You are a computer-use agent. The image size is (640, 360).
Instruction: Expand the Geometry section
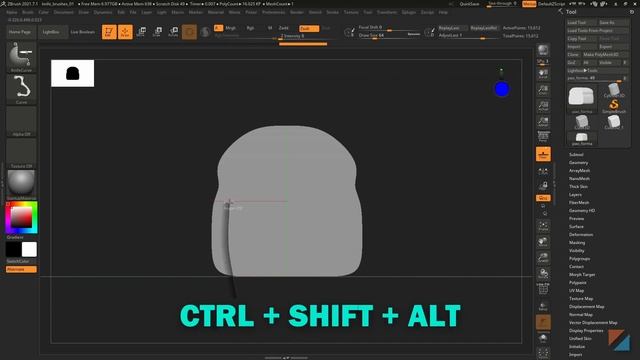[x=578, y=162]
